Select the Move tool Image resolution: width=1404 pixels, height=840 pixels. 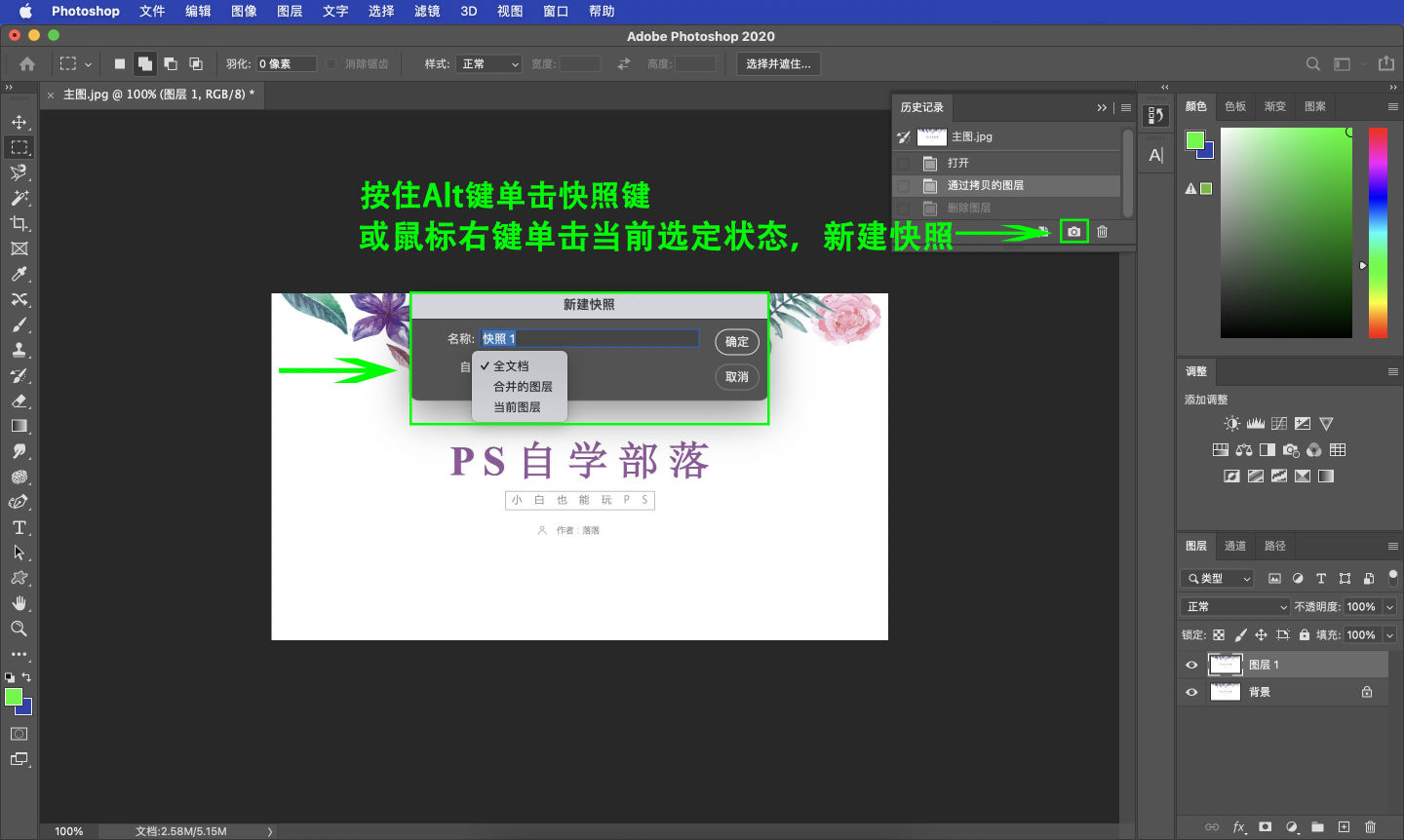19,122
